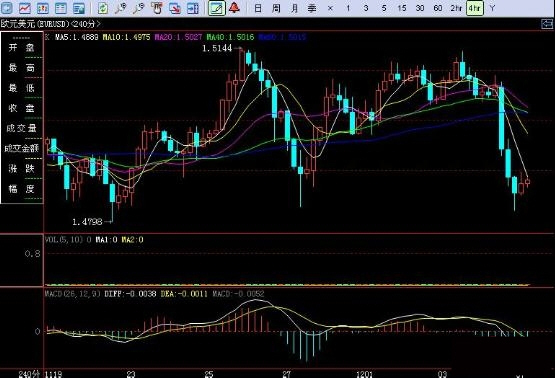Click the Y period option

(x=492, y=8)
